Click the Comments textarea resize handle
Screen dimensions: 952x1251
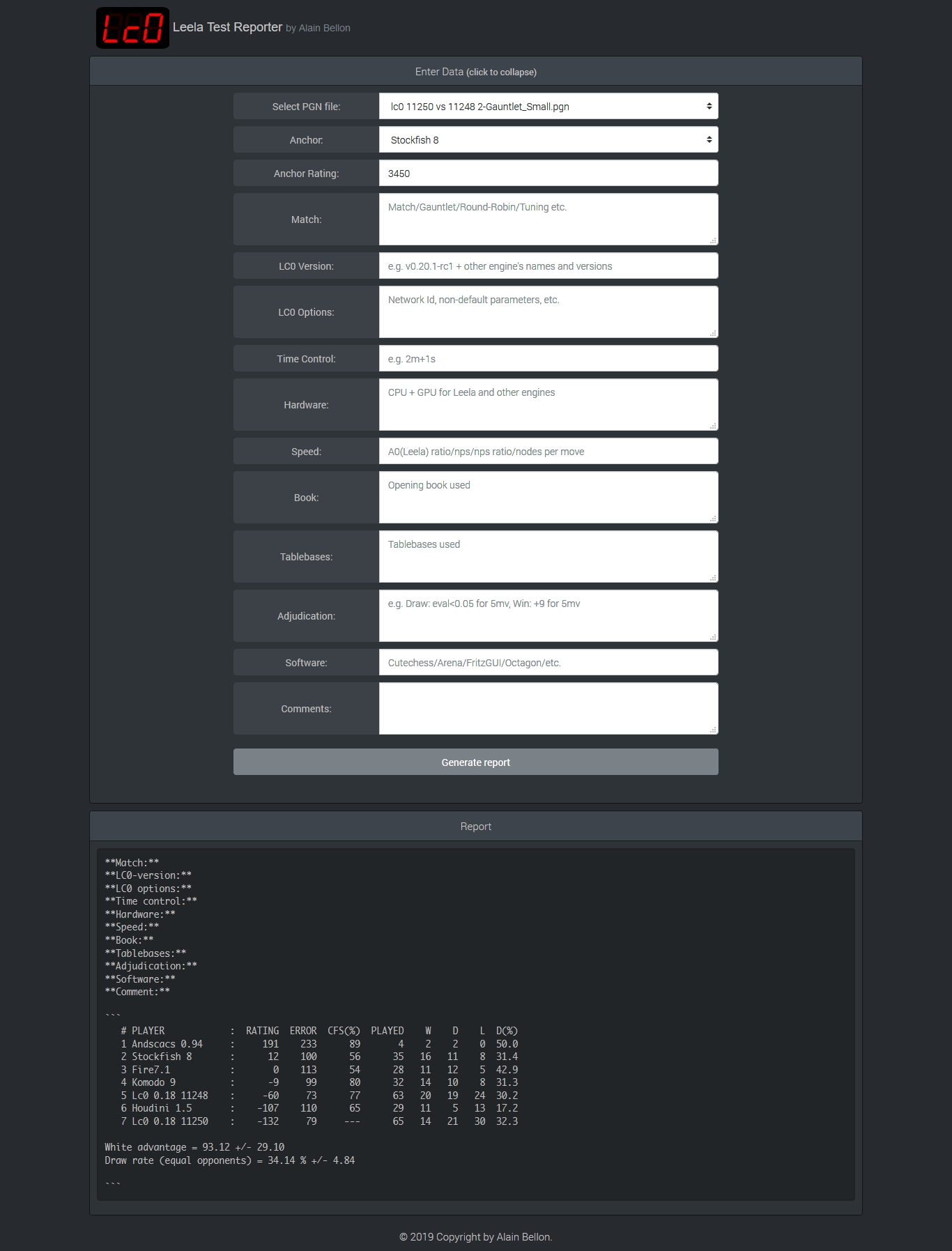713,730
